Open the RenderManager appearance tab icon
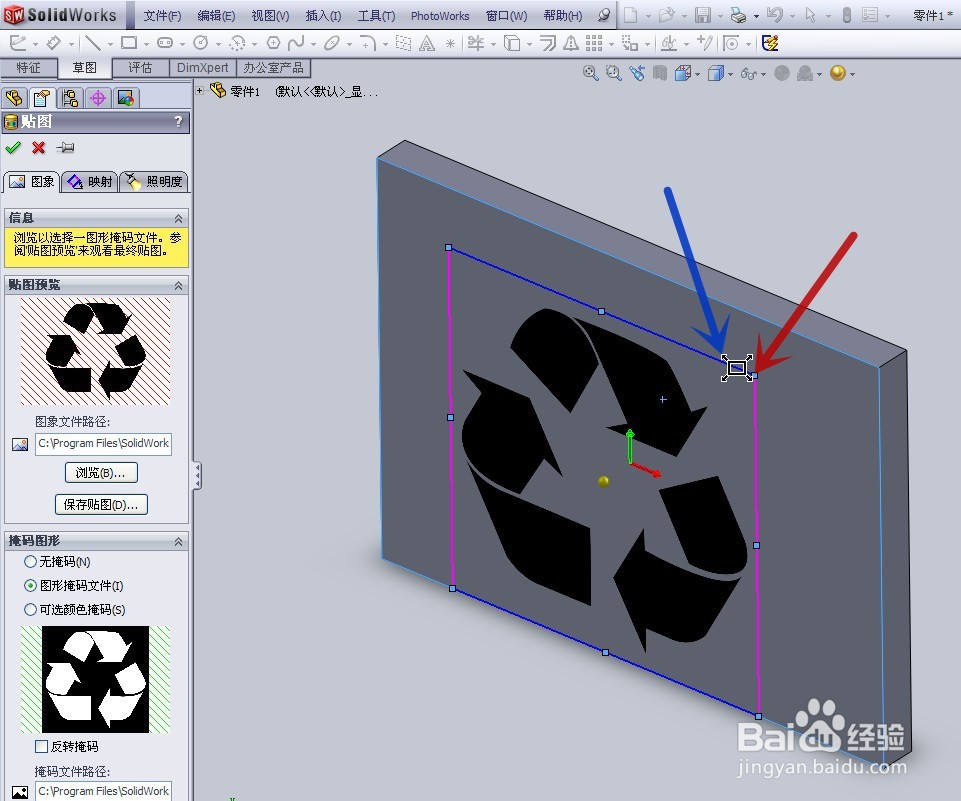Viewport: 961px width, 801px height. pos(126,98)
